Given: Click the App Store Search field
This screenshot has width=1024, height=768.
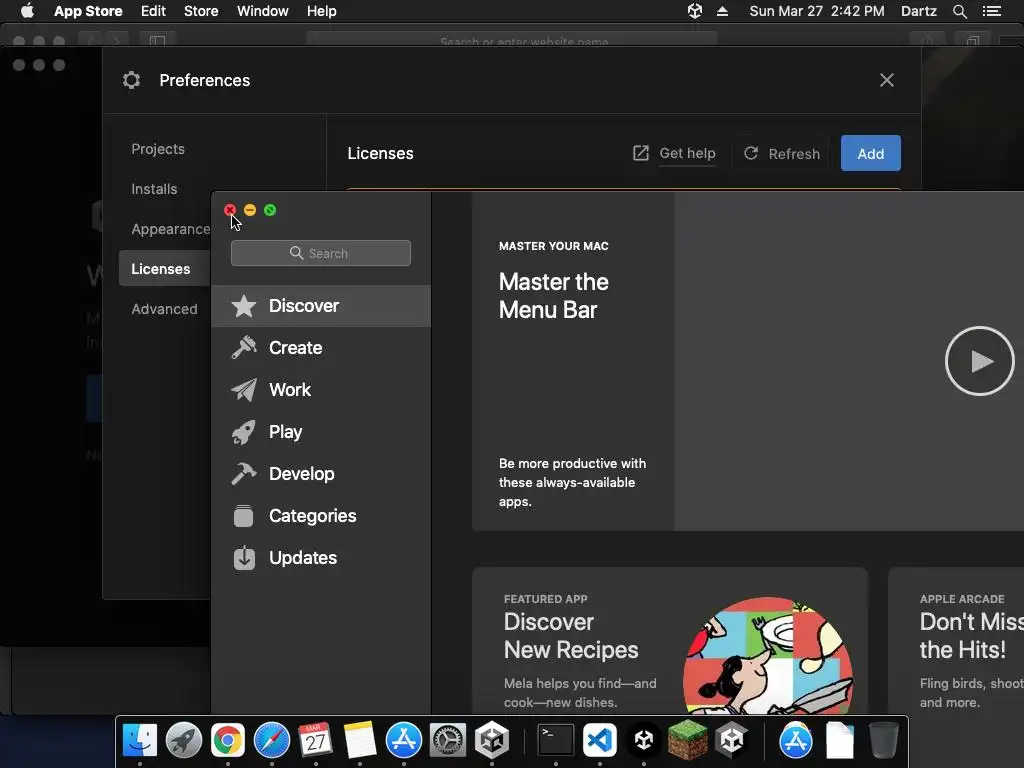Looking at the screenshot, I should pos(321,253).
